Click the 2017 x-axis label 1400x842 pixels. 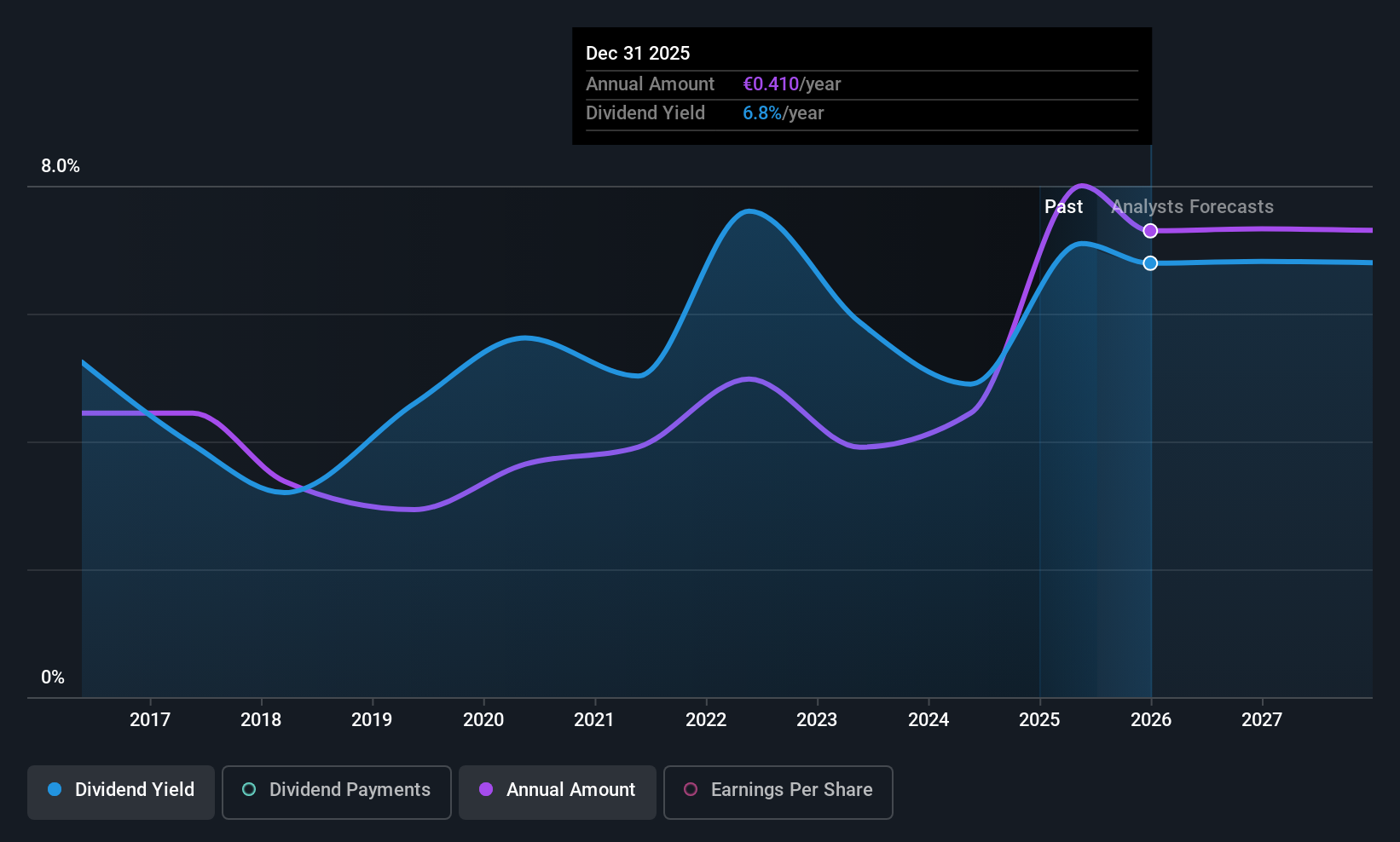tap(150, 720)
